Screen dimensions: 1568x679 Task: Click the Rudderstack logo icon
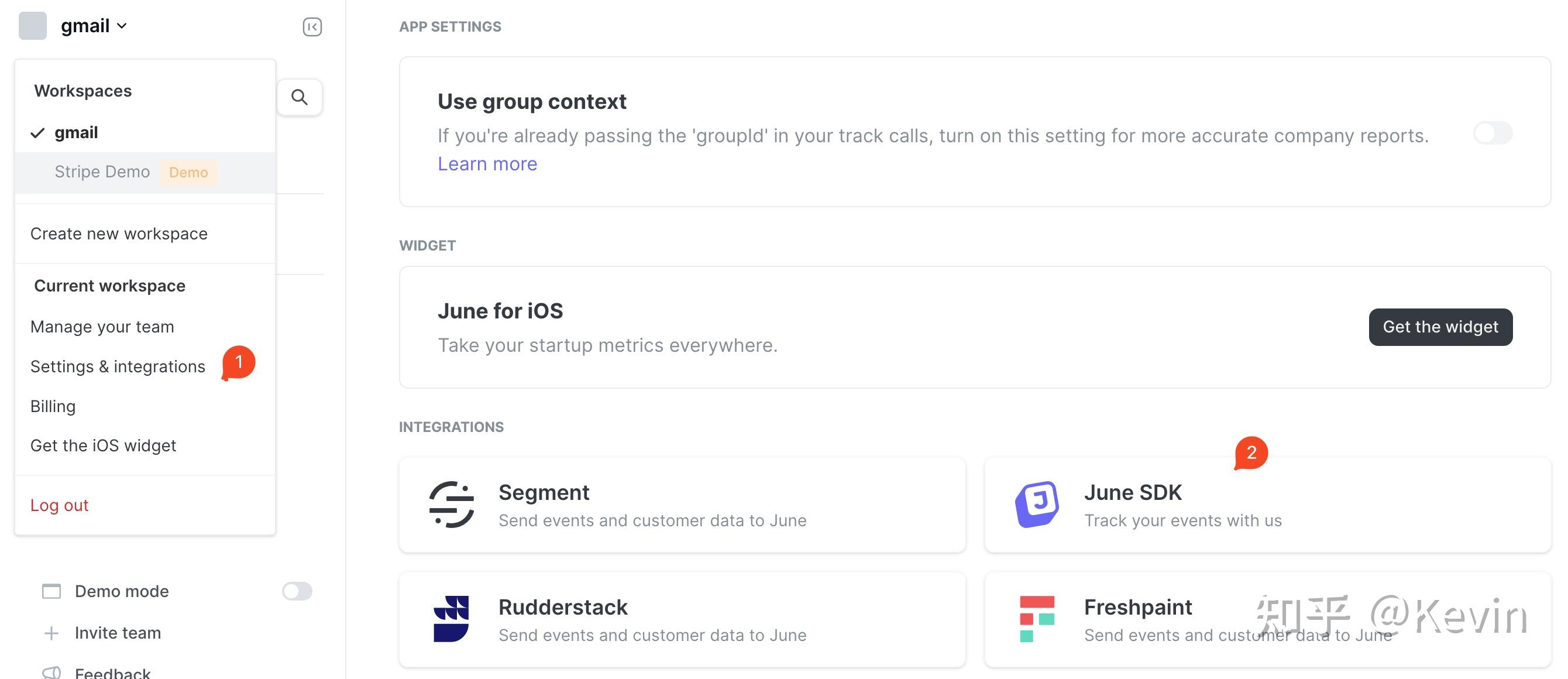[x=451, y=619]
